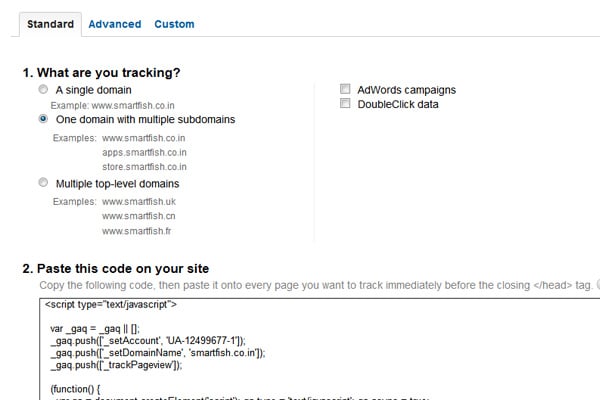Click the '(function() {' code line
The image size is (600, 400).
click(75, 389)
